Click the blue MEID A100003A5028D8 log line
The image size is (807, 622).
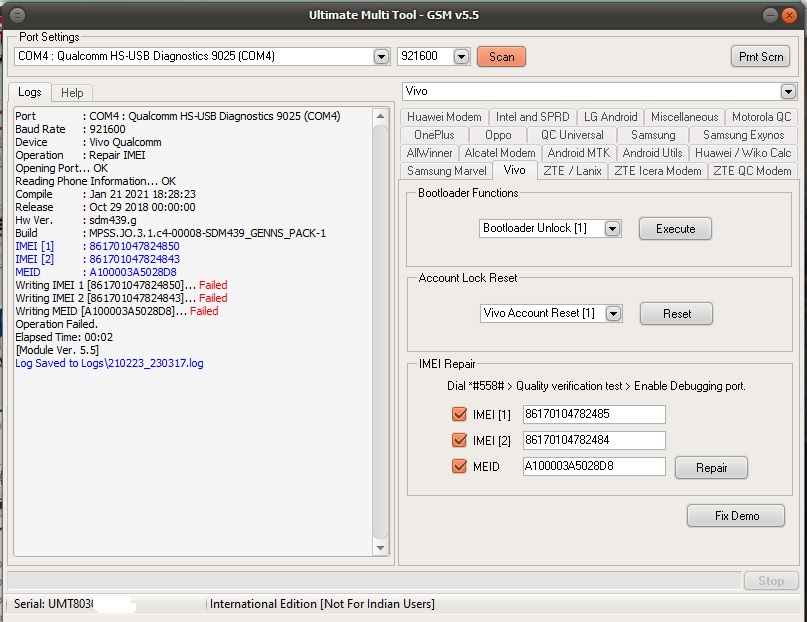click(x=96, y=272)
